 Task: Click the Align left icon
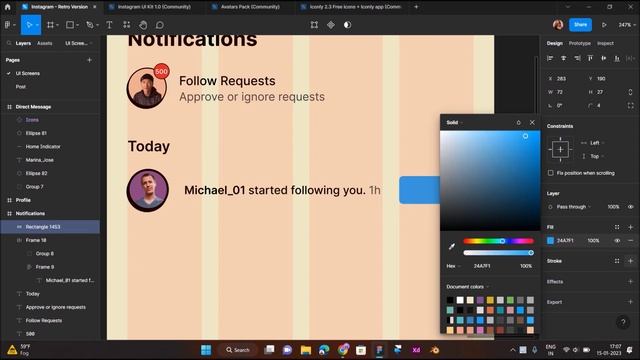tap(550, 58)
